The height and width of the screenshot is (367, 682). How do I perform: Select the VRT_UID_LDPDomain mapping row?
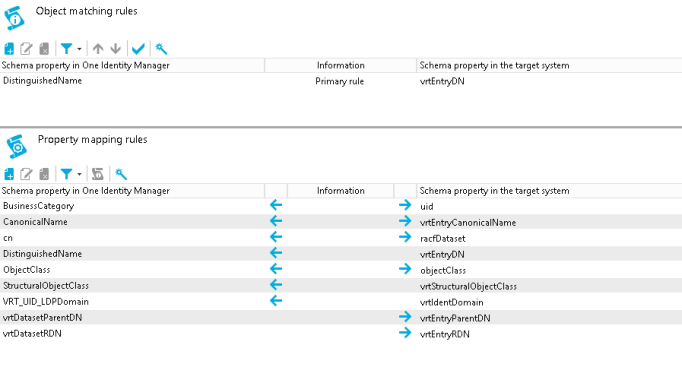[341, 301]
